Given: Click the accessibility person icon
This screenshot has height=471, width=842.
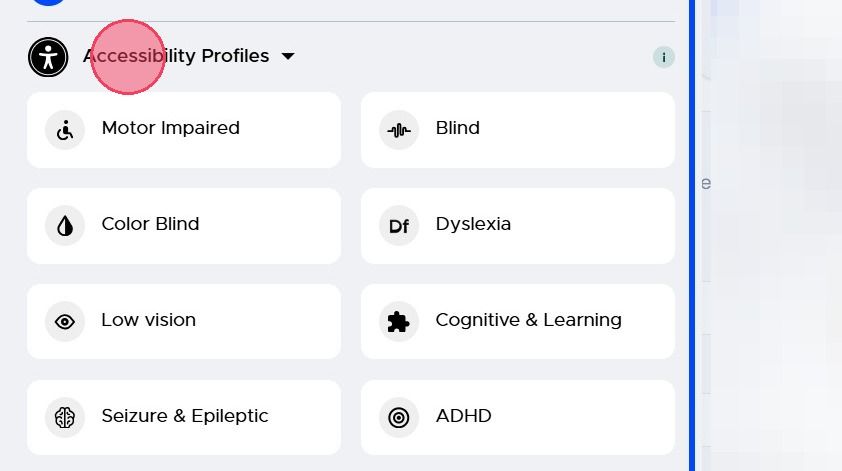Looking at the screenshot, I should (48, 57).
